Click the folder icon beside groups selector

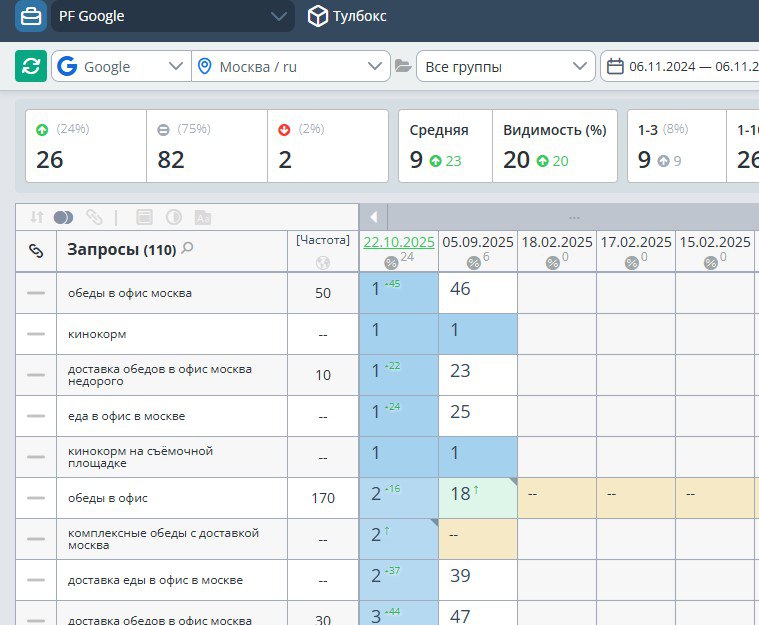[403, 67]
